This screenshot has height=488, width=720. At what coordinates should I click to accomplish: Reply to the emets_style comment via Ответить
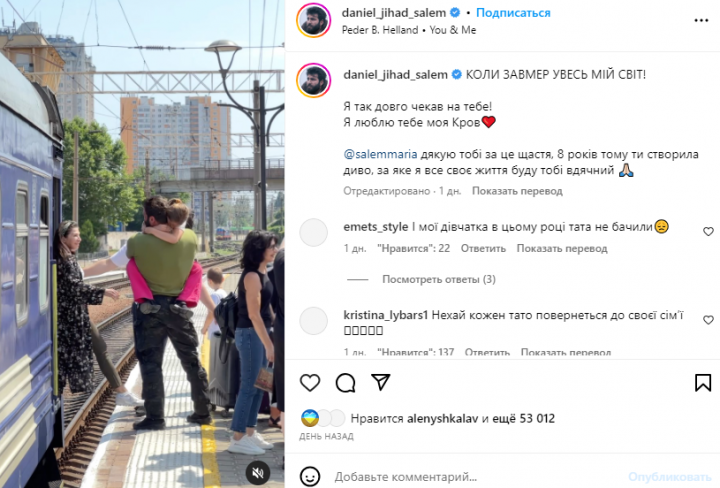click(x=483, y=248)
